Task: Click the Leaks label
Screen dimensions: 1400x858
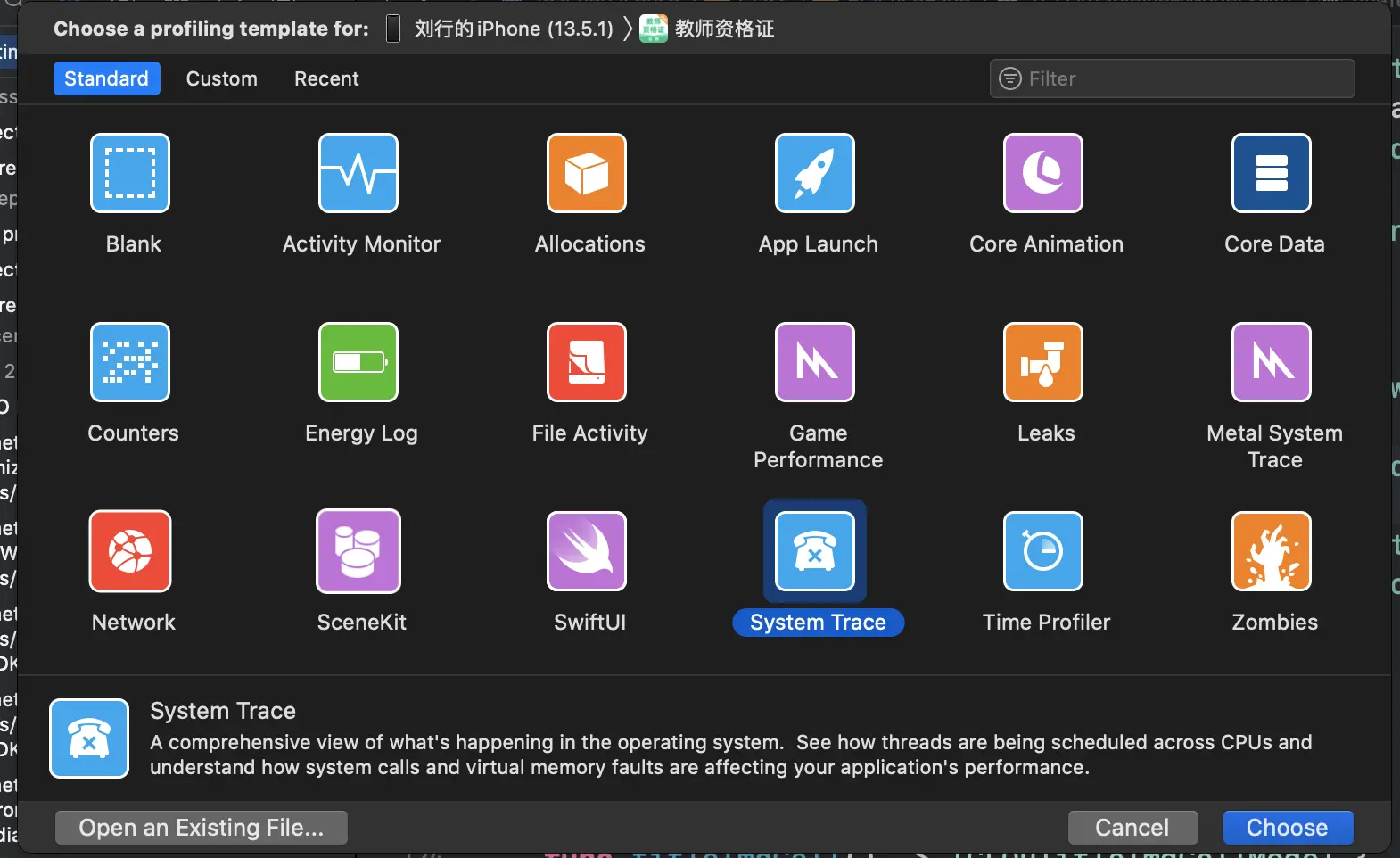Action: [1046, 433]
